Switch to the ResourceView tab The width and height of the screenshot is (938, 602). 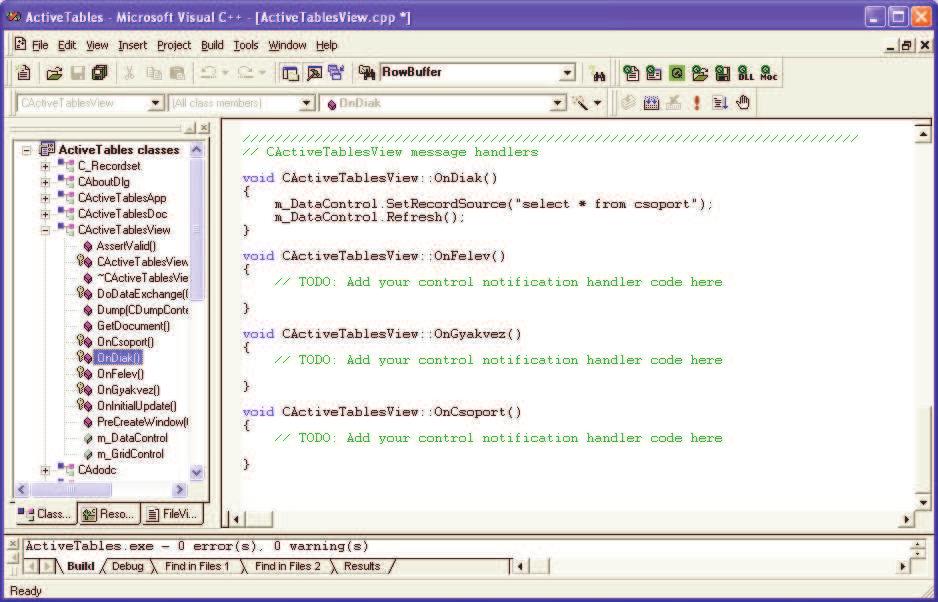(108, 514)
